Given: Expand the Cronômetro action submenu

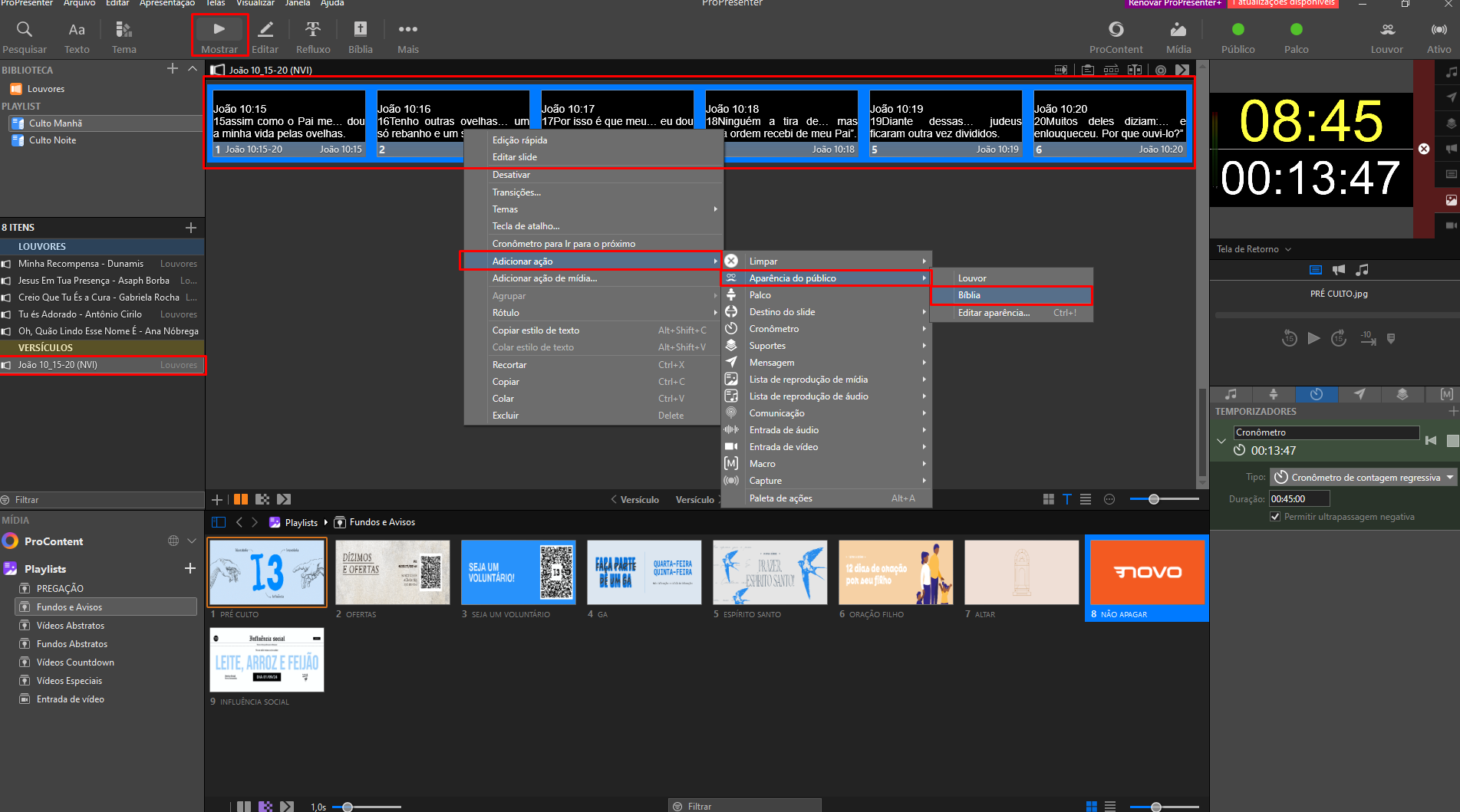Looking at the screenshot, I should point(826,329).
